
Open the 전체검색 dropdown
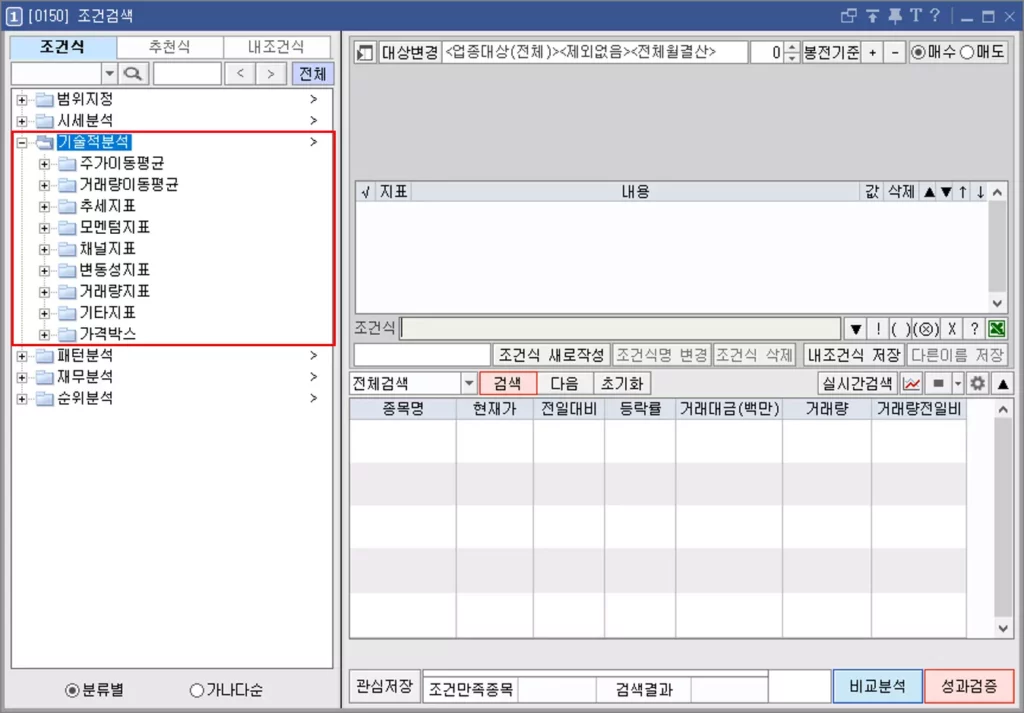469,383
